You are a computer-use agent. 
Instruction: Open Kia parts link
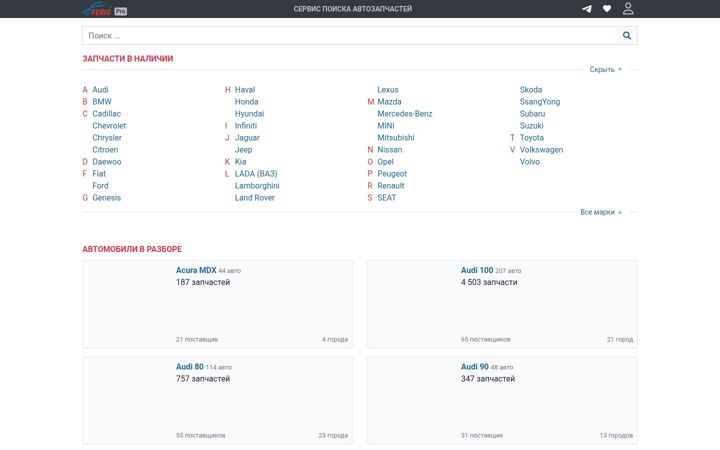pos(240,162)
